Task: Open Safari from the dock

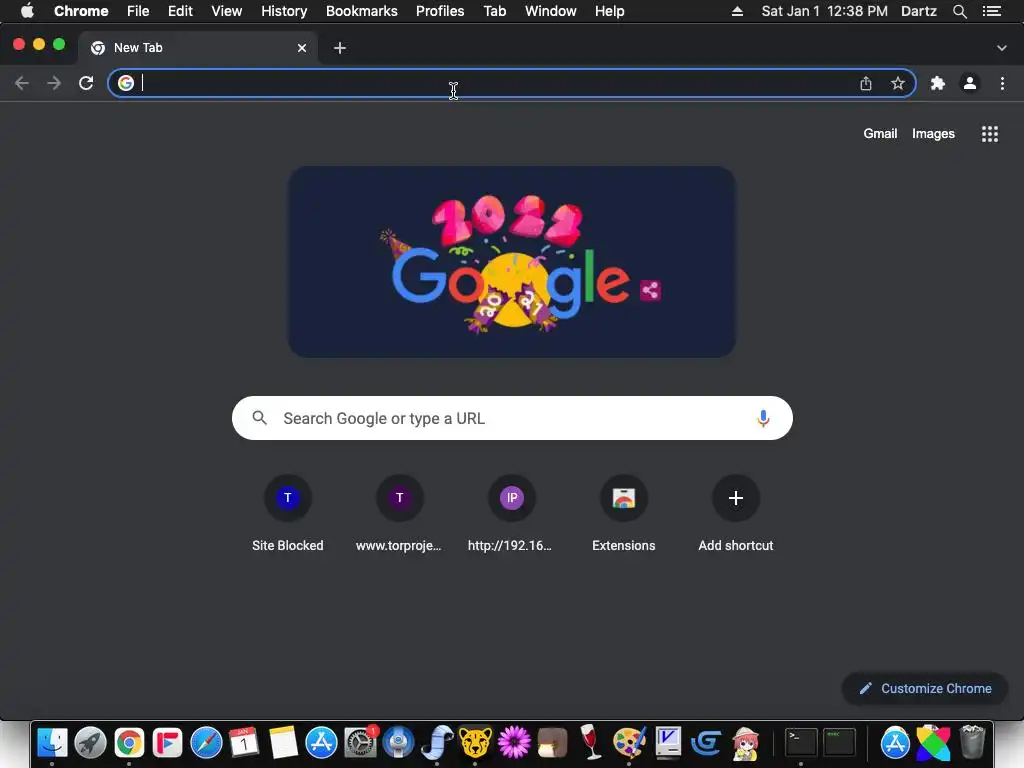Action: [206, 743]
